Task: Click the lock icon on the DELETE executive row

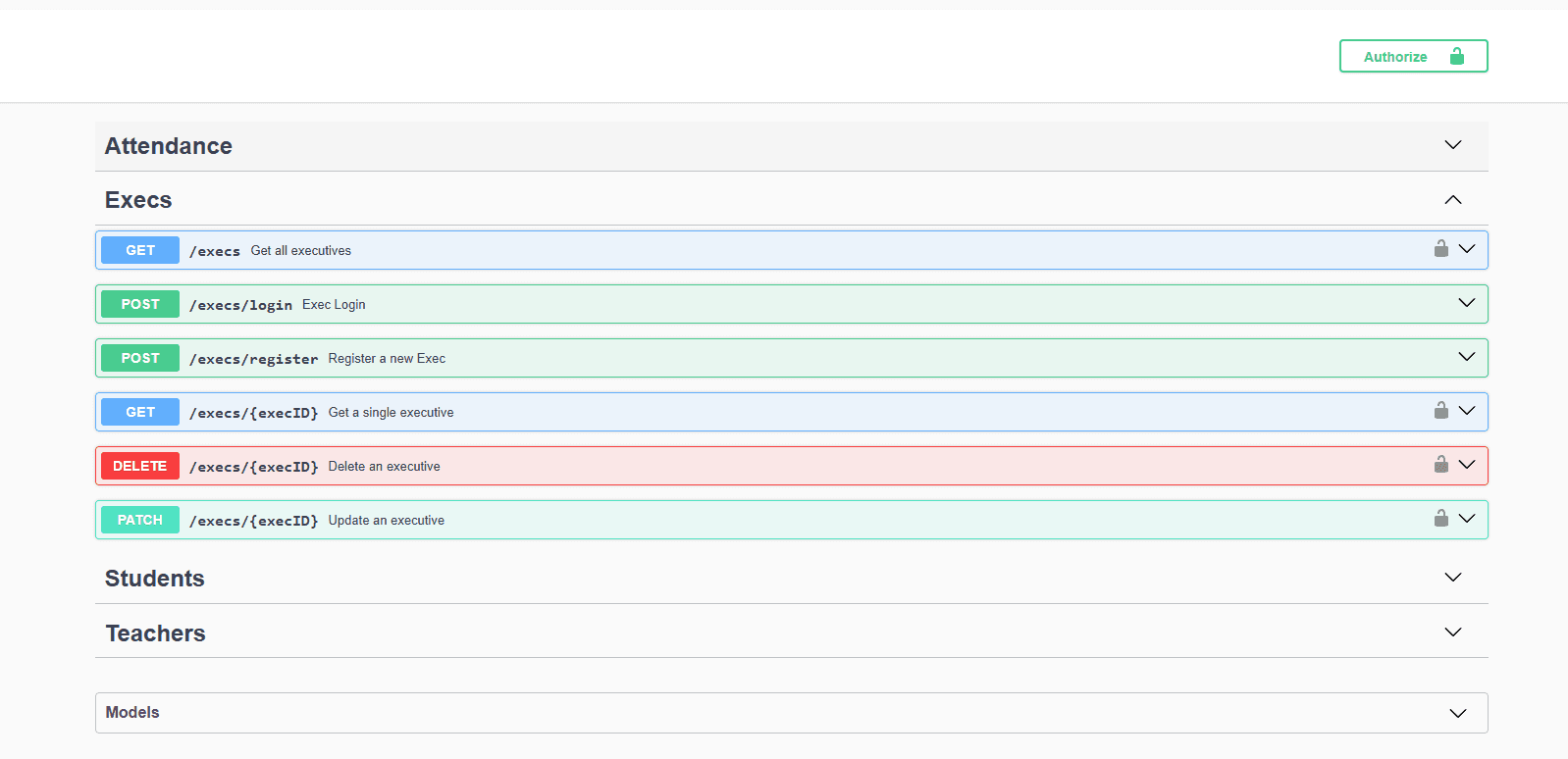Action: click(1440, 465)
